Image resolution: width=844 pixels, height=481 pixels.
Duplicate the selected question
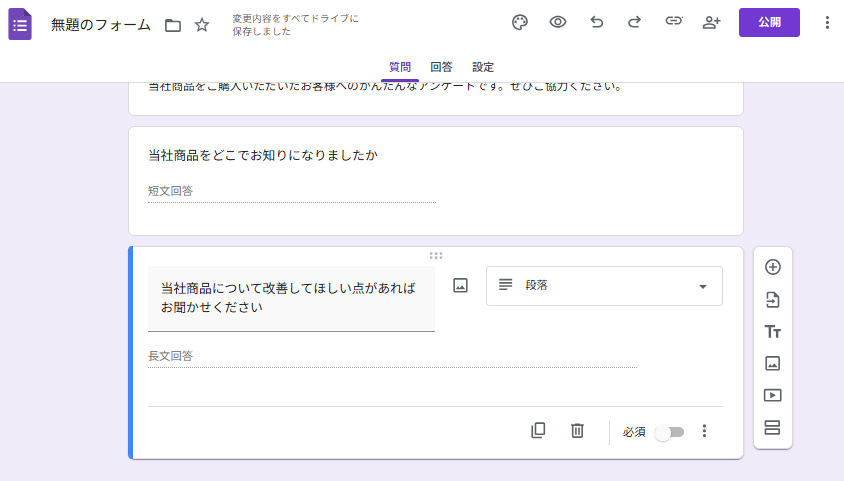pyautogui.click(x=538, y=431)
